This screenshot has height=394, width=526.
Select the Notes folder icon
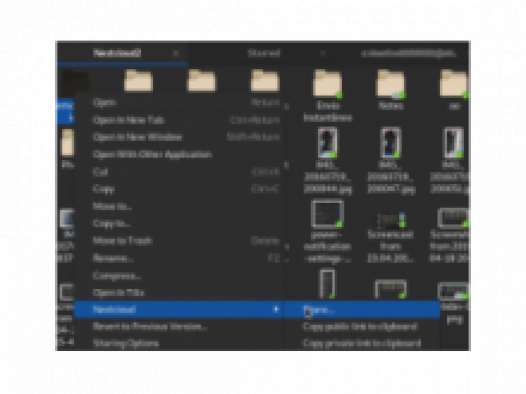(391, 84)
